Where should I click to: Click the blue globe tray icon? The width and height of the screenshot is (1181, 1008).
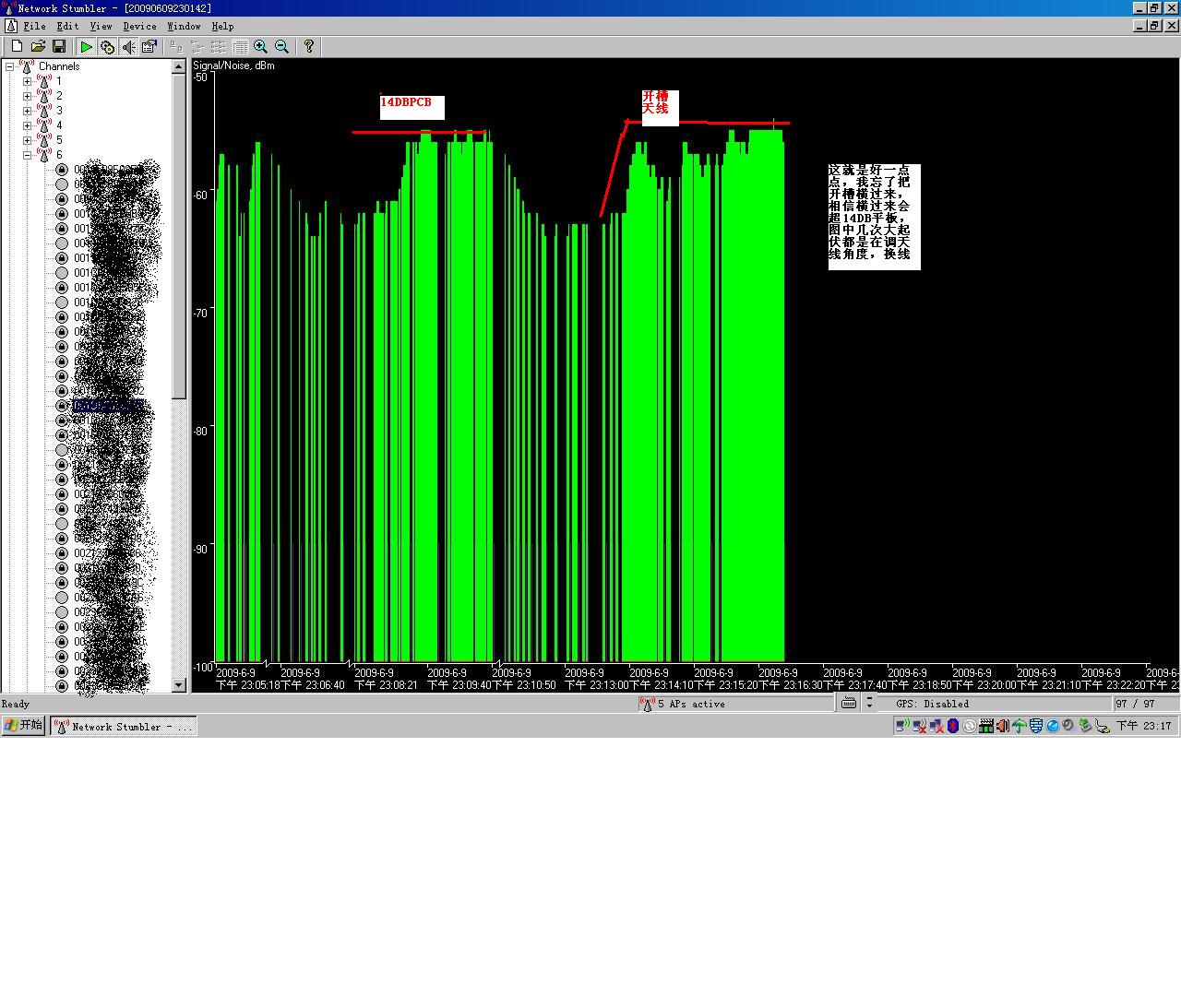coord(1053,726)
